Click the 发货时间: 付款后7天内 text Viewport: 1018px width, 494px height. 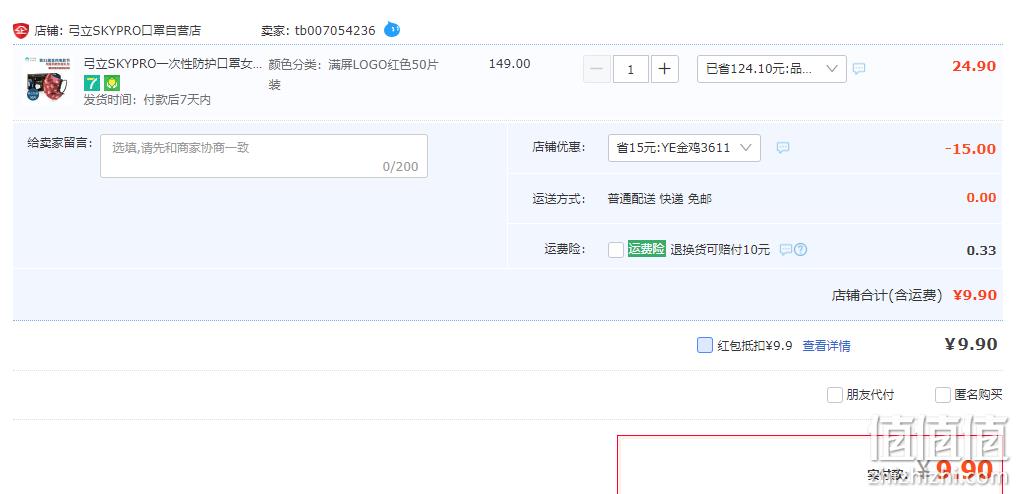147,100
